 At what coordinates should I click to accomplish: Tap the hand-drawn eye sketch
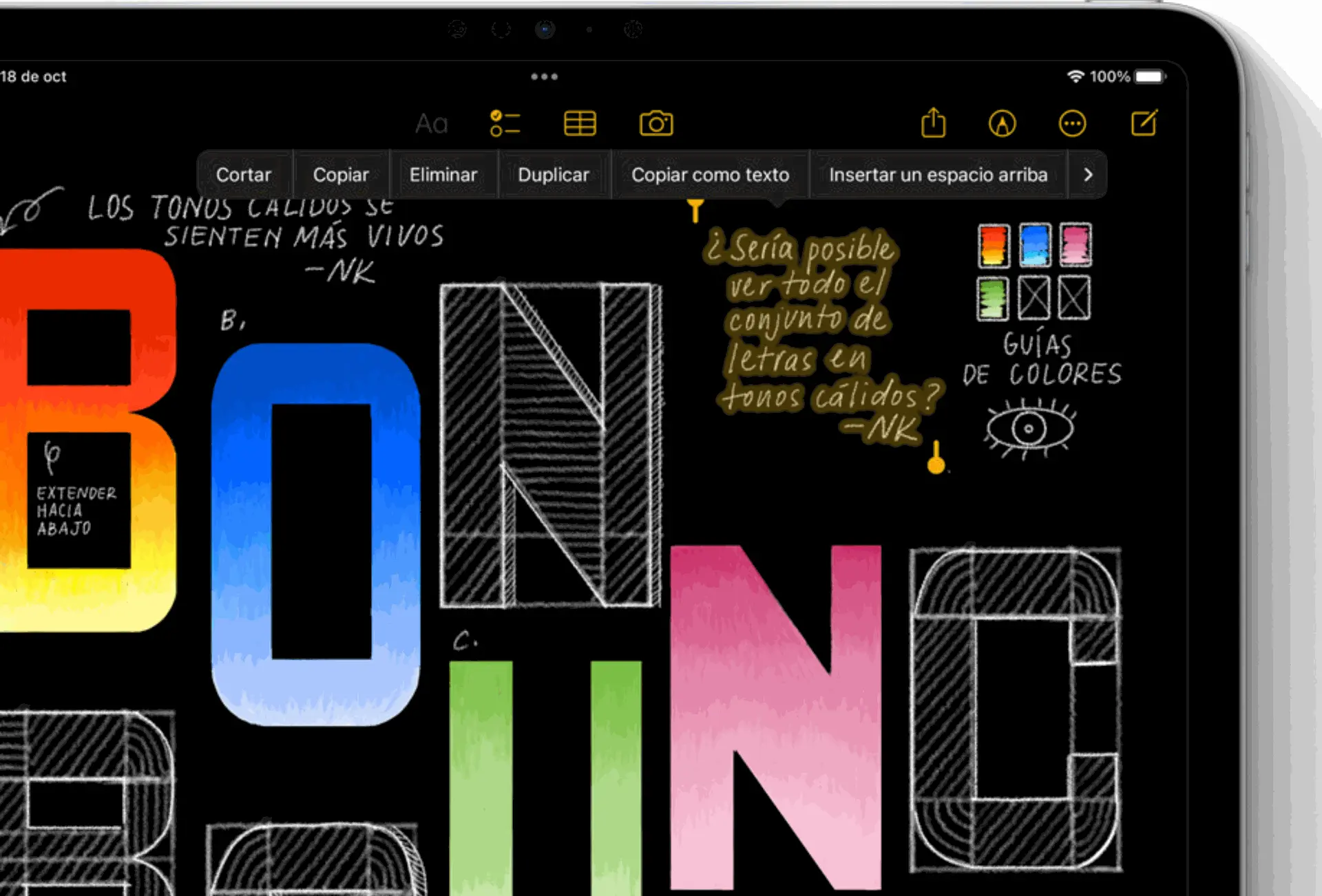pyautogui.click(x=1029, y=429)
